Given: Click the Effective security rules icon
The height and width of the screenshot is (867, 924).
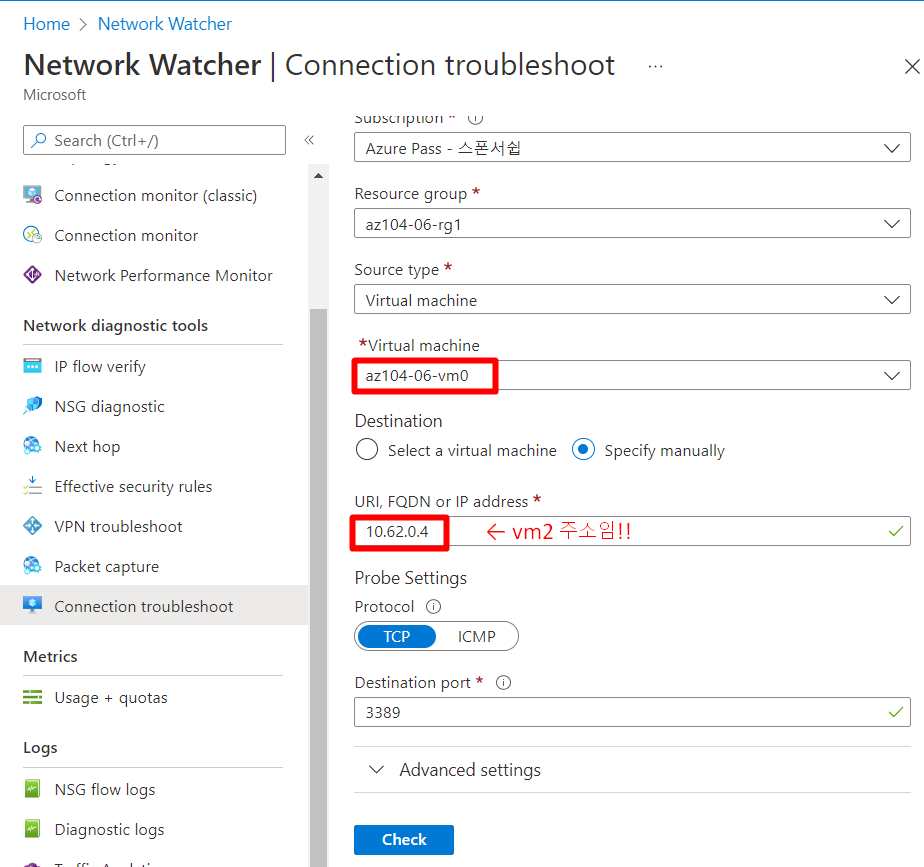Looking at the screenshot, I should [32, 486].
